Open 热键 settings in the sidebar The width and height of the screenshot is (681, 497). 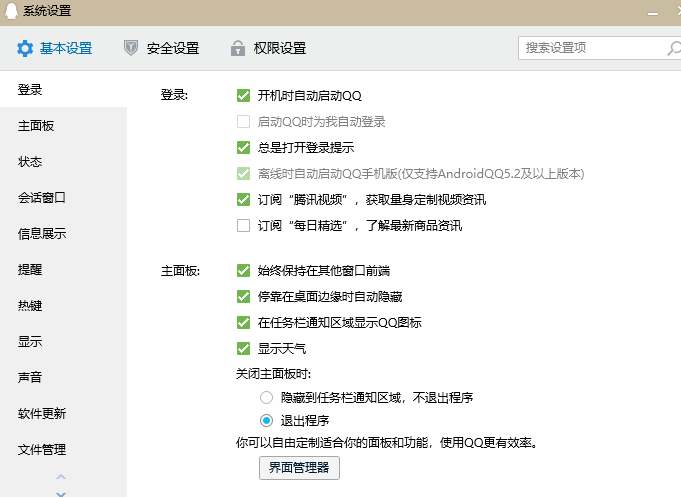pyautogui.click(x=30, y=306)
